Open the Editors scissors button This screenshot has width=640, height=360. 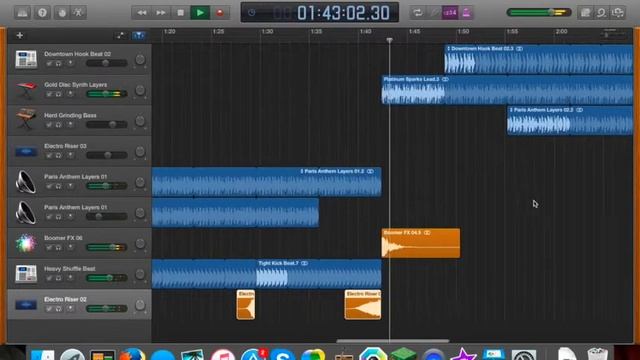tap(78, 13)
